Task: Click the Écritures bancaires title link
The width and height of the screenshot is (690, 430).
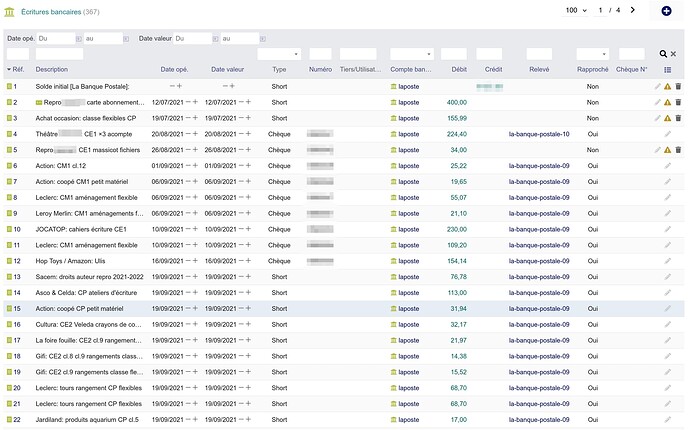Action: pos(51,12)
